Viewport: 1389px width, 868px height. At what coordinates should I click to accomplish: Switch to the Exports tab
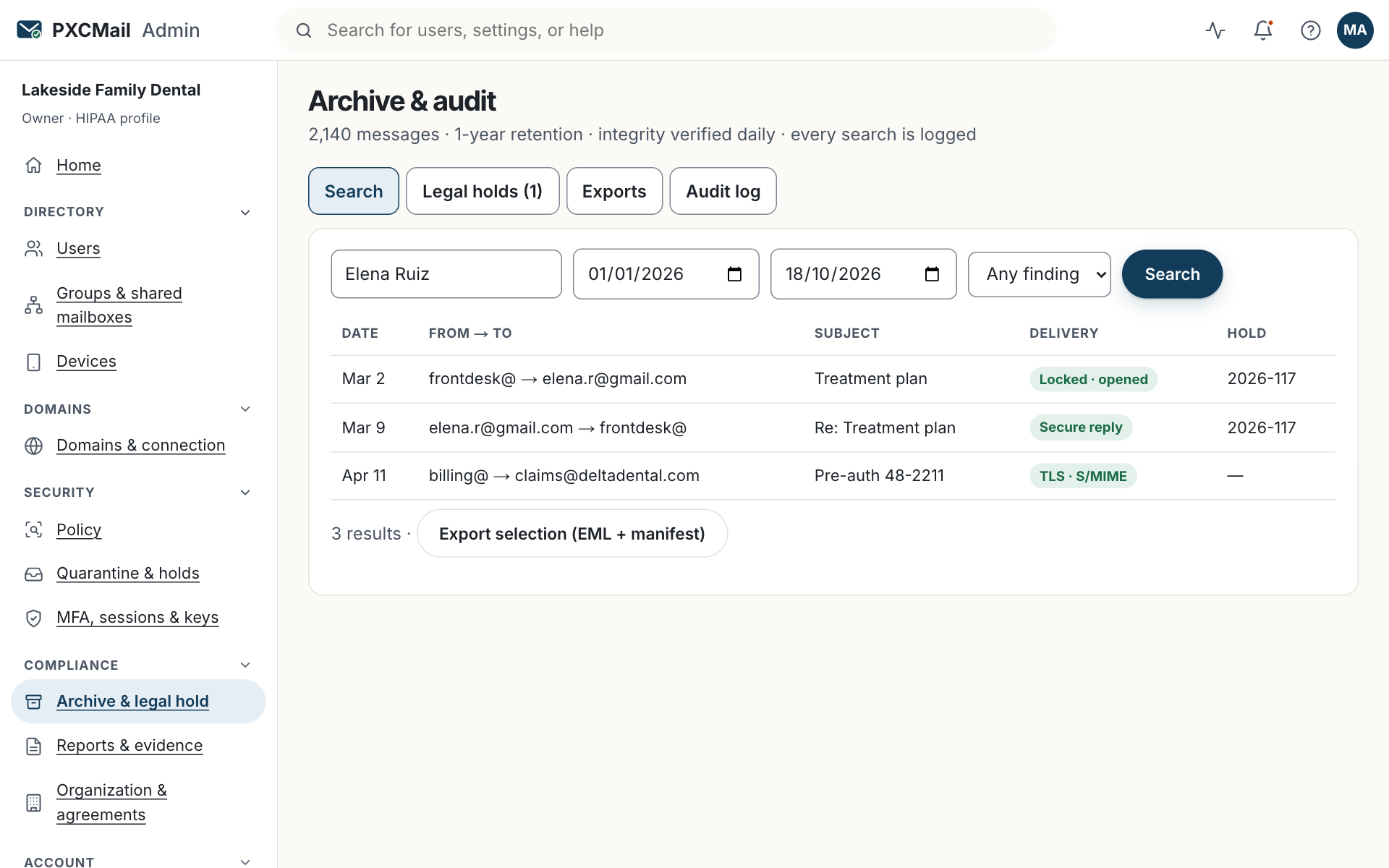(614, 191)
